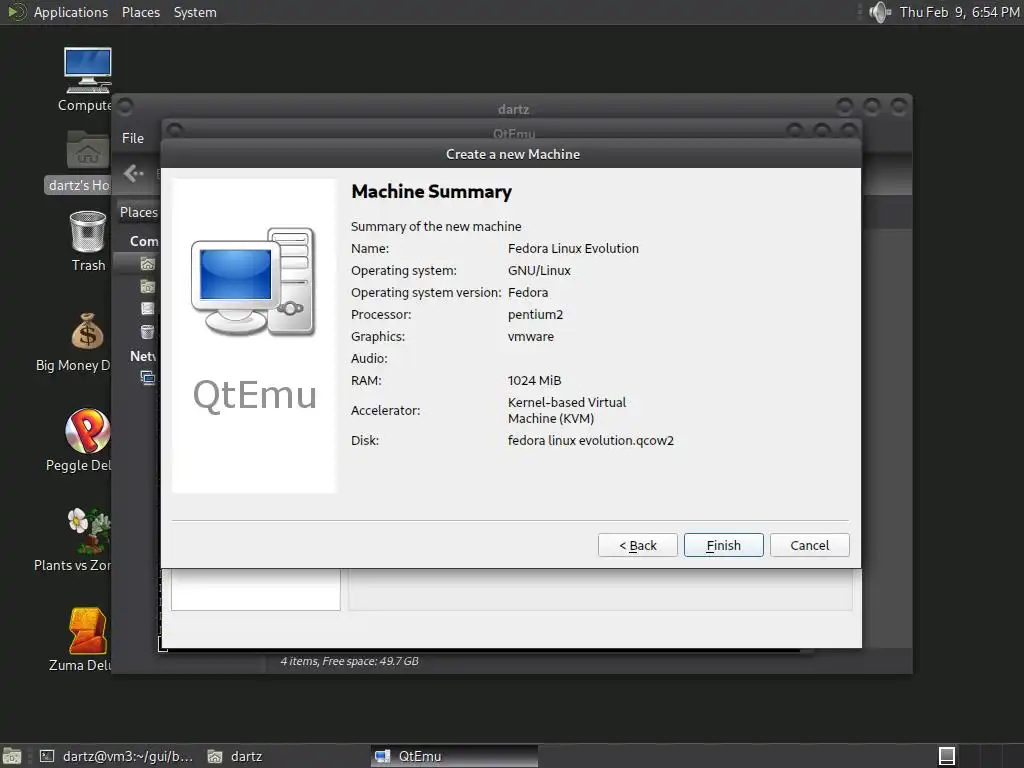
Task: Click the 'Fedora' operating system version value
Action: pyautogui.click(x=528, y=293)
